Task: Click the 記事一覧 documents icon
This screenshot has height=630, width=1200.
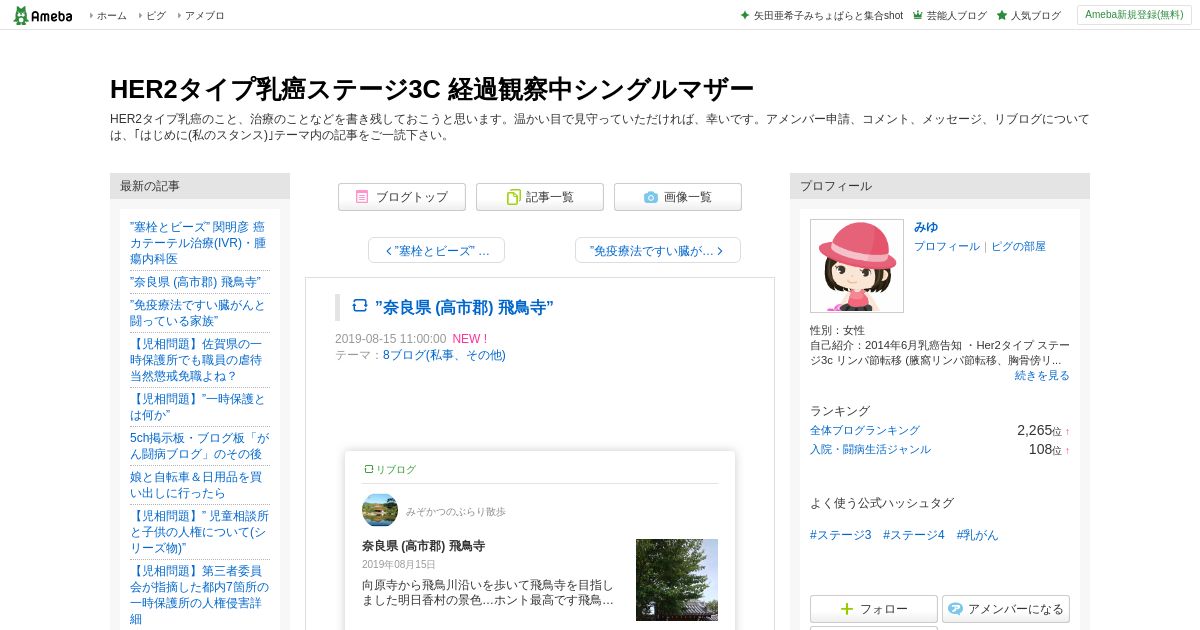Action: 513,197
